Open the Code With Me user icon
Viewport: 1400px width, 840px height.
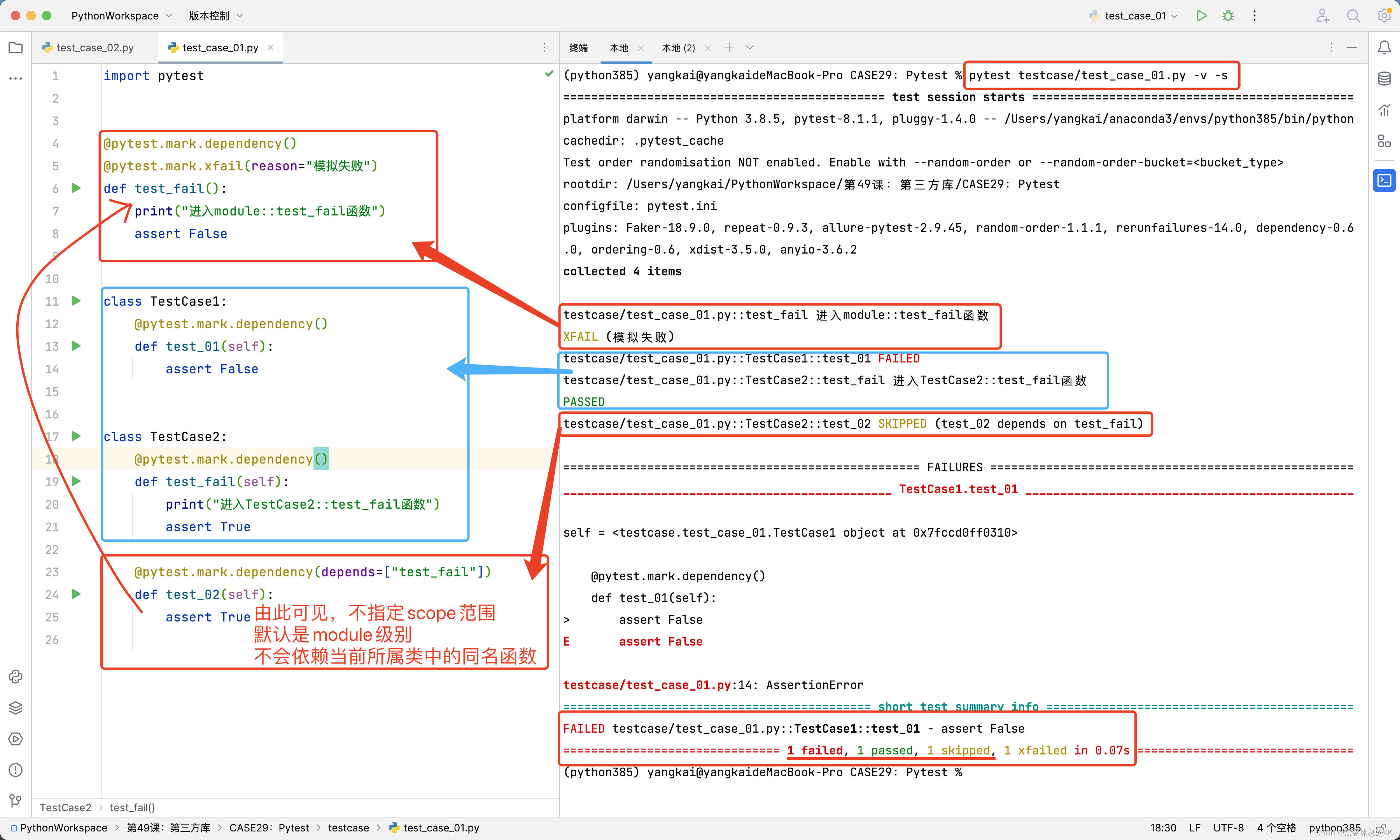1323,16
